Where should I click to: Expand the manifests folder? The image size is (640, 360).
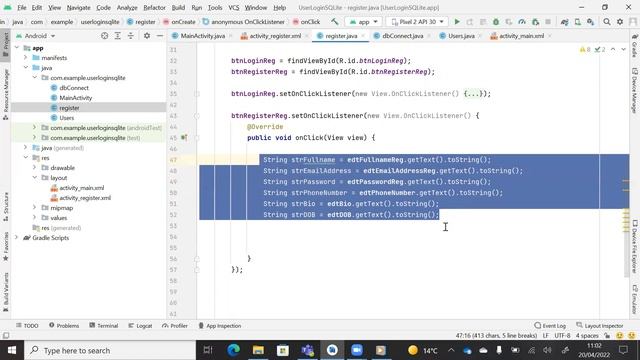[26, 58]
